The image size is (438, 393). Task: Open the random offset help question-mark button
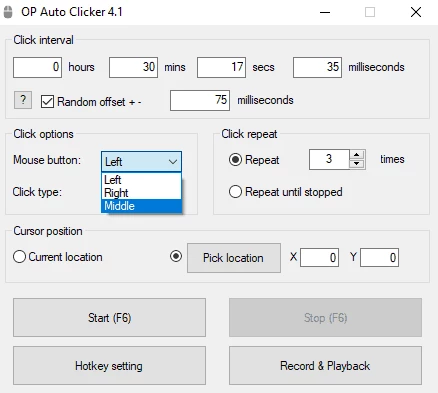click(23, 100)
